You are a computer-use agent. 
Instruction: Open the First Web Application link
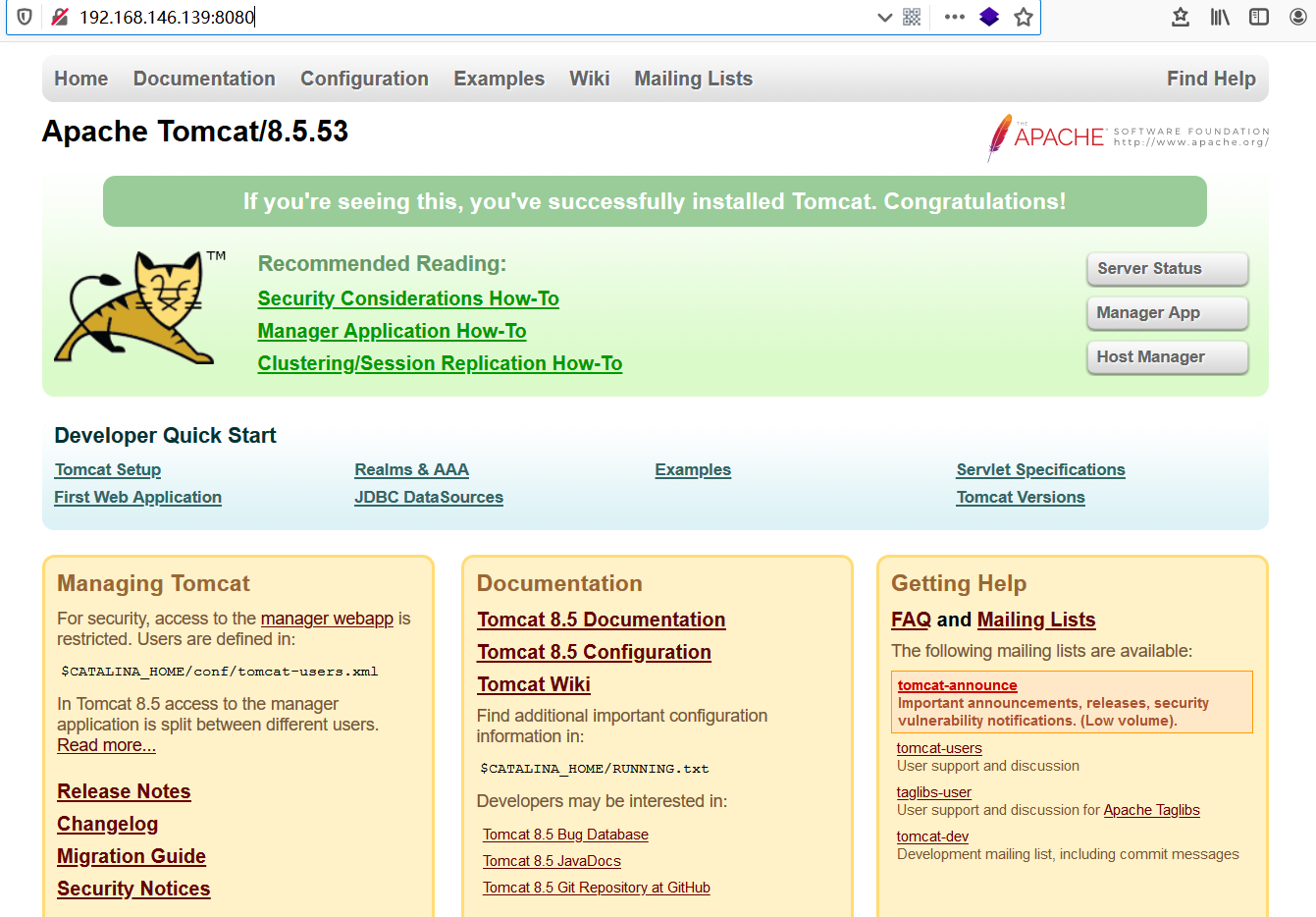point(137,497)
